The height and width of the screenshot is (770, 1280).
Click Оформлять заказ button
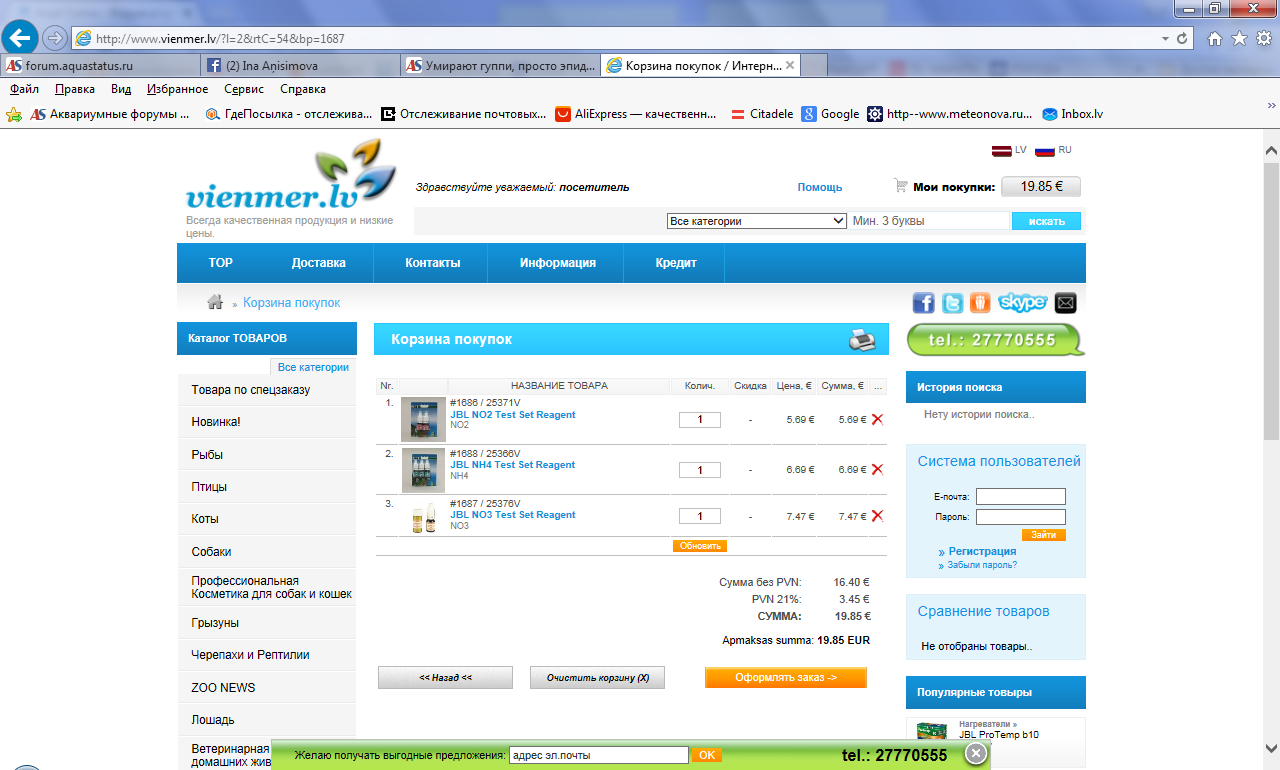(x=786, y=677)
